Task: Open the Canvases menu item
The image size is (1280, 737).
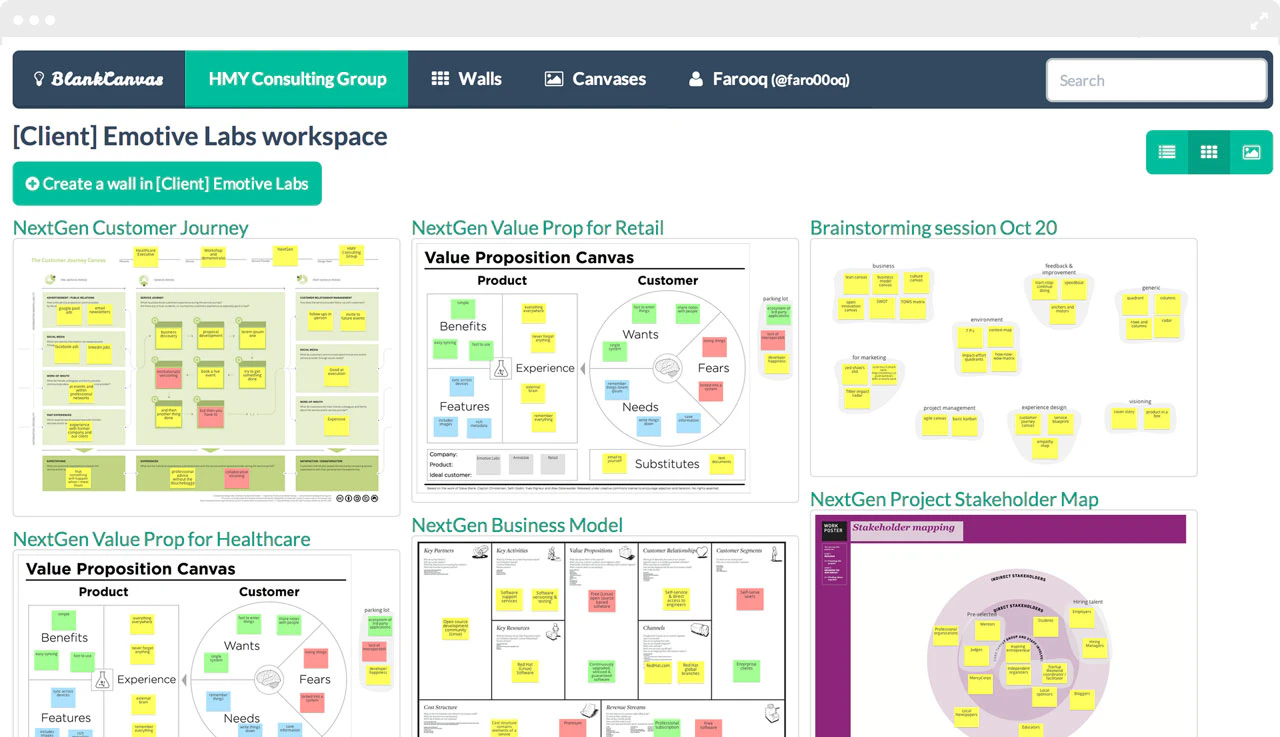Action: 595,79
